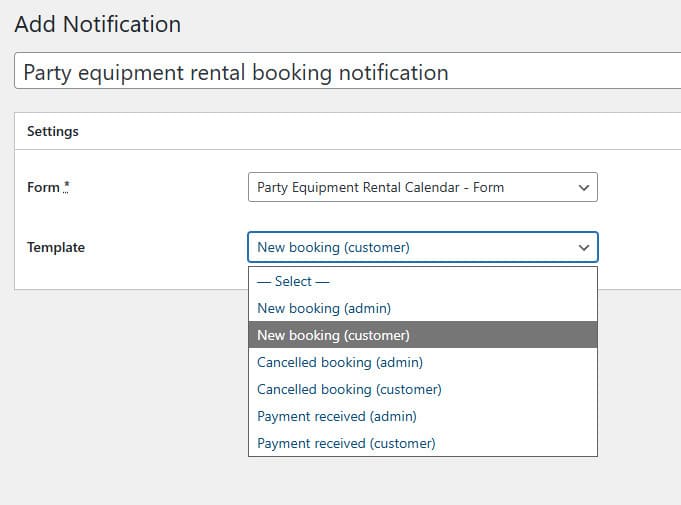Click the required asterisk beside Form
Viewport: 681px width, 505px height.
(x=67, y=186)
